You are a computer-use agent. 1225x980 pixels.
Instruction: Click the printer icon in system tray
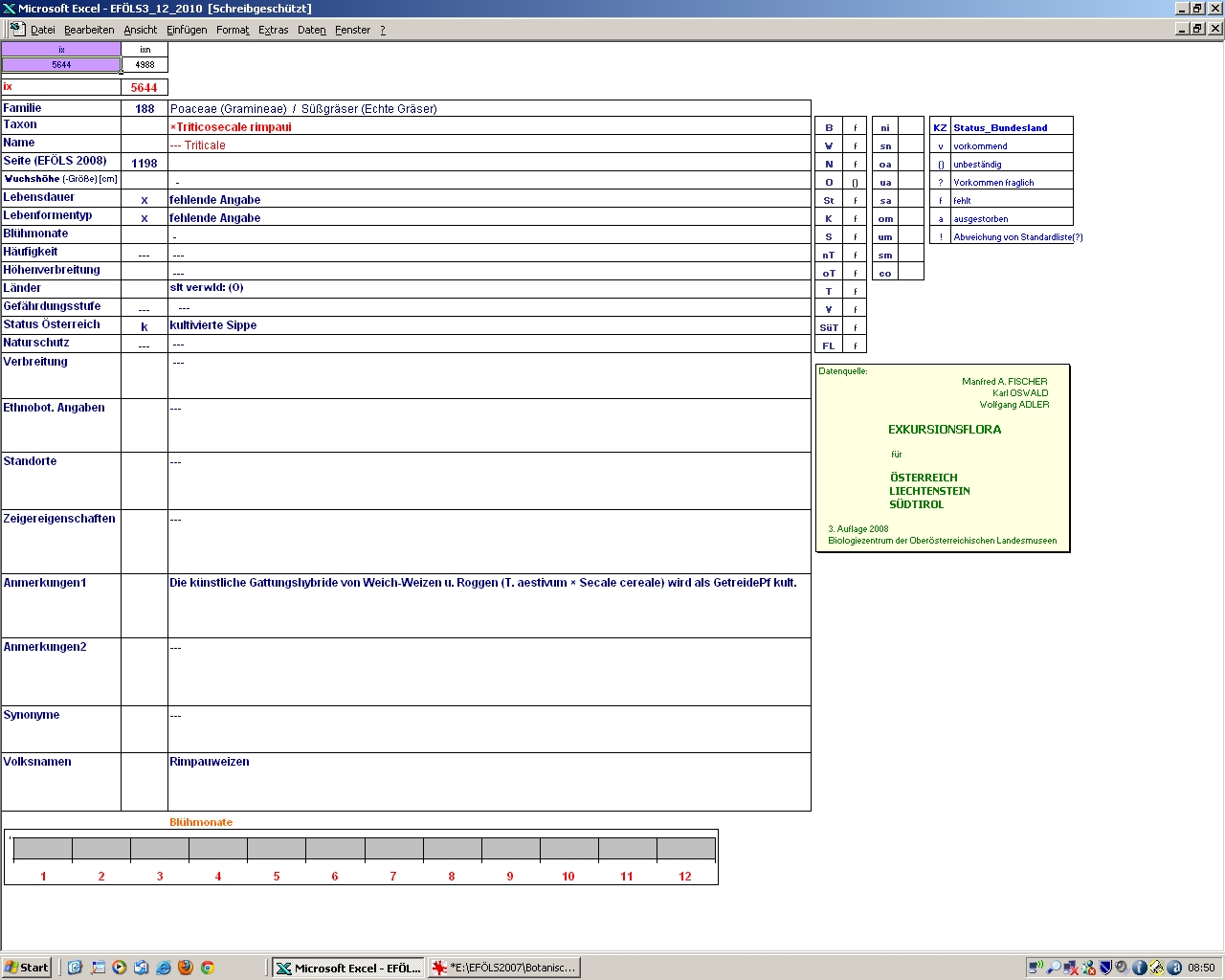(1157, 968)
